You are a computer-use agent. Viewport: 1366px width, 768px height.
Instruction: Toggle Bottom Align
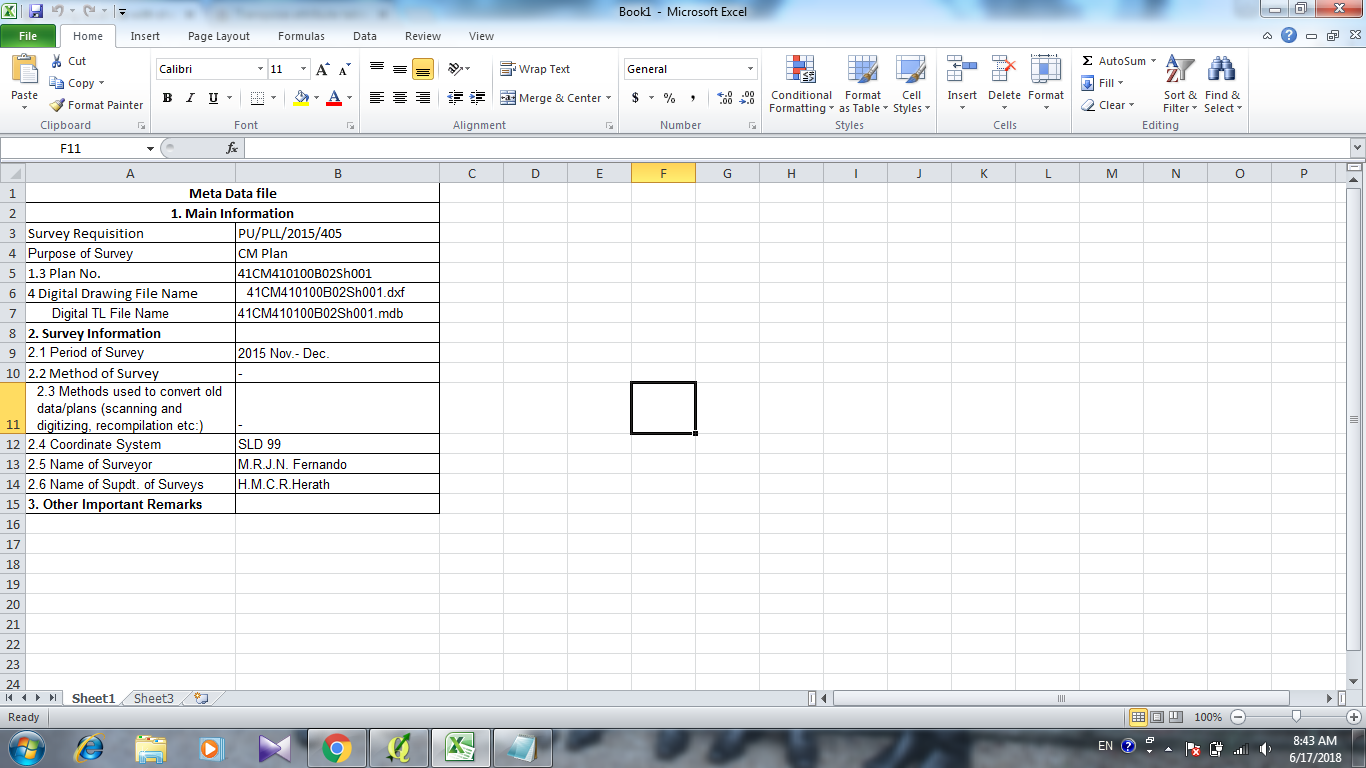(423, 69)
